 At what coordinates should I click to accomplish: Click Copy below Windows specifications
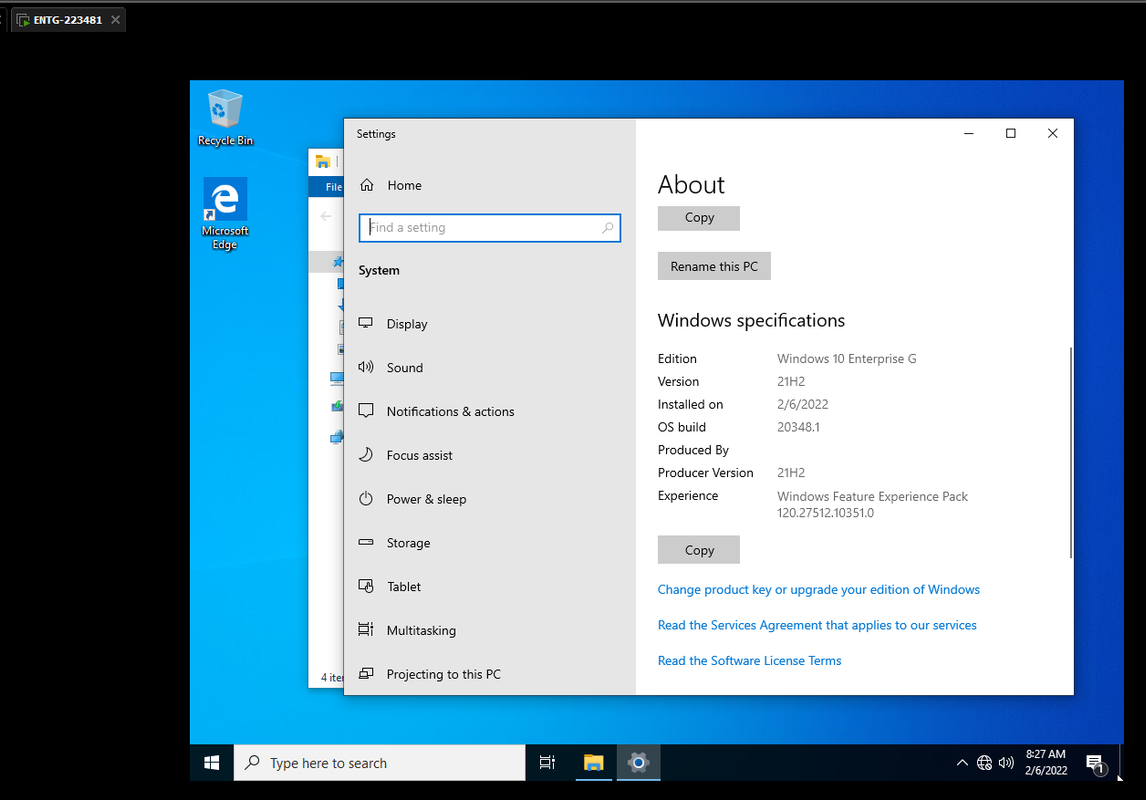pos(699,550)
